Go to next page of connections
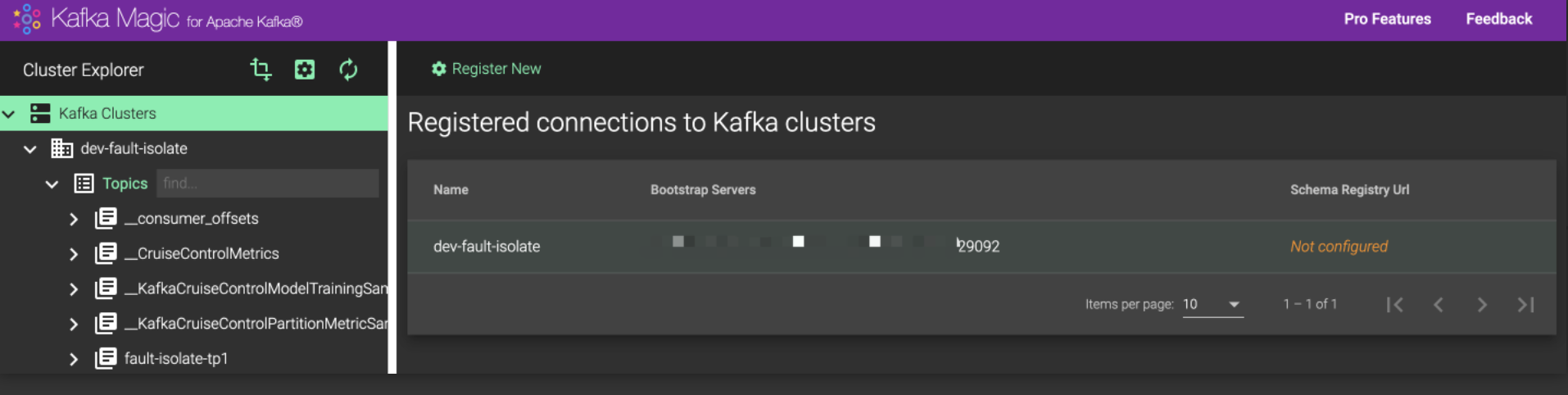Screen dimensions: 1568x395 [x=1481, y=305]
